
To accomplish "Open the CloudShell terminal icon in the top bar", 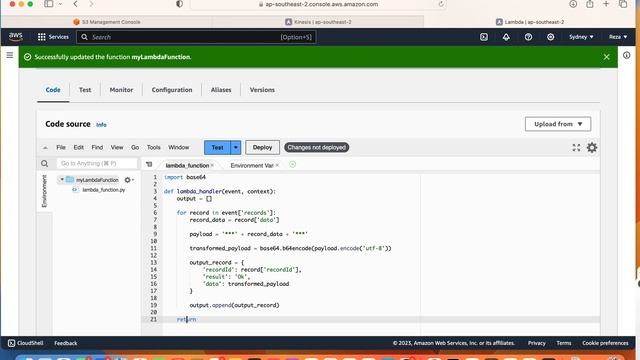I will point(484,37).
